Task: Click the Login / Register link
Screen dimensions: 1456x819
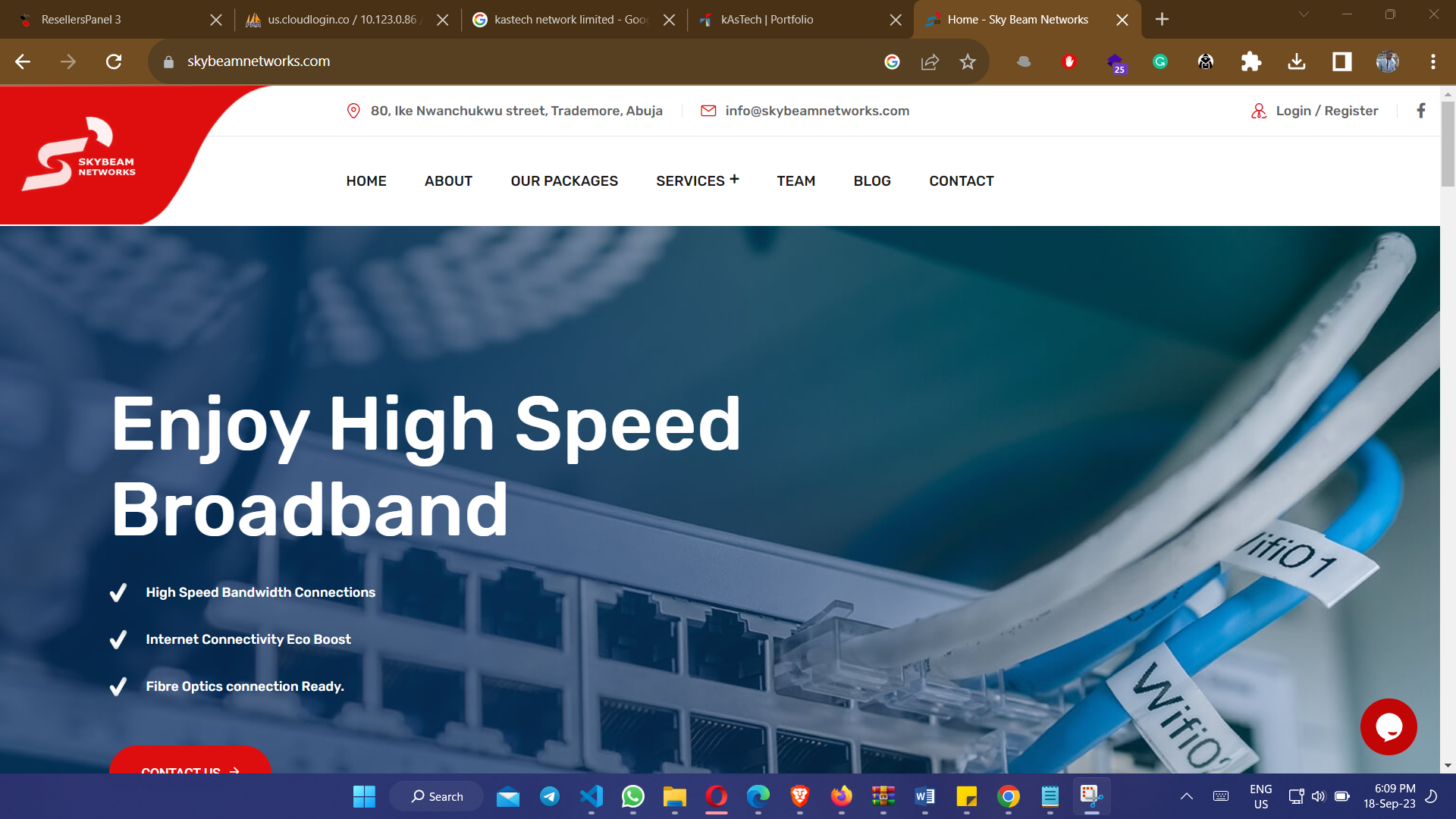Action: pos(1326,111)
